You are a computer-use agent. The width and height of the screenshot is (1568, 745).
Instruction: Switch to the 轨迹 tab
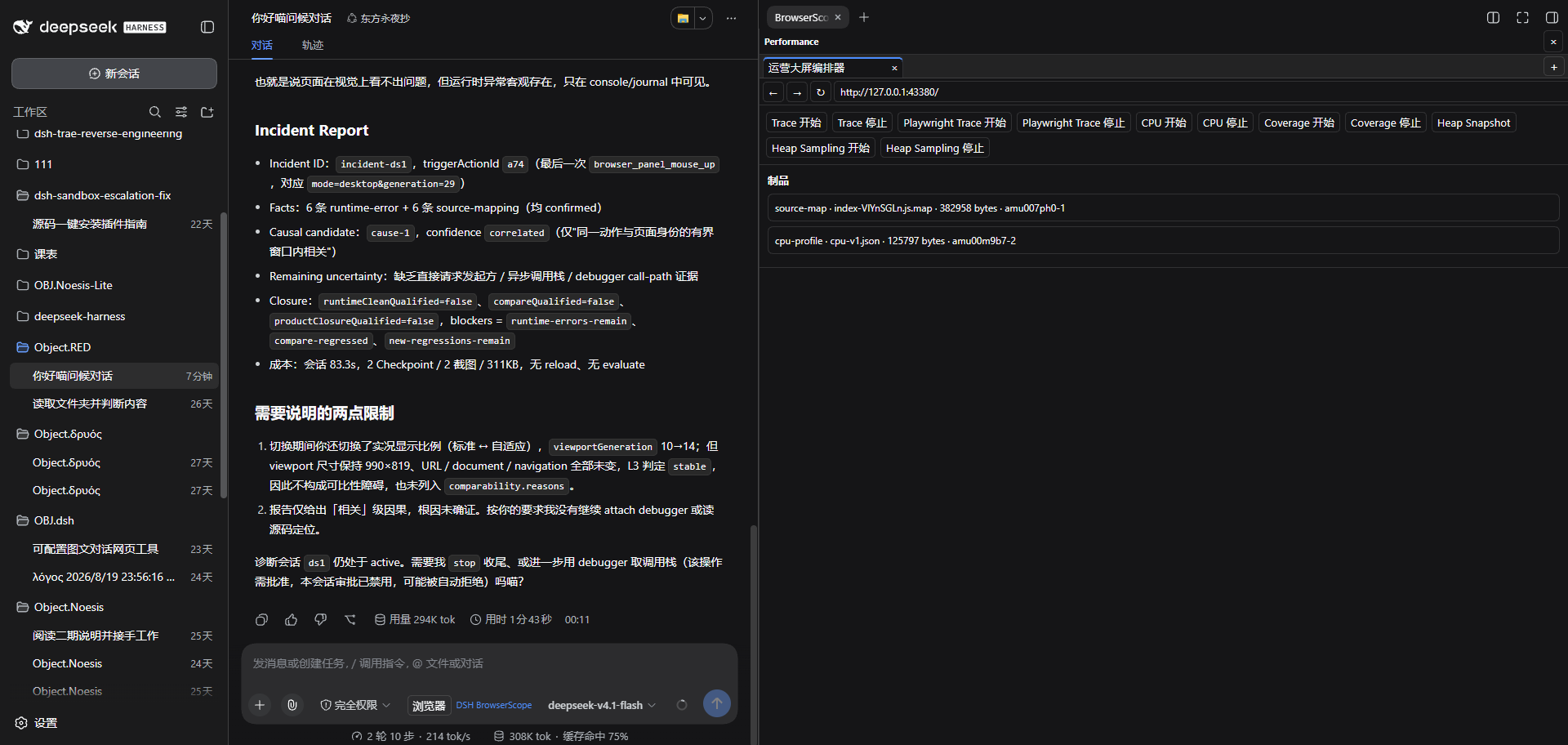313,45
